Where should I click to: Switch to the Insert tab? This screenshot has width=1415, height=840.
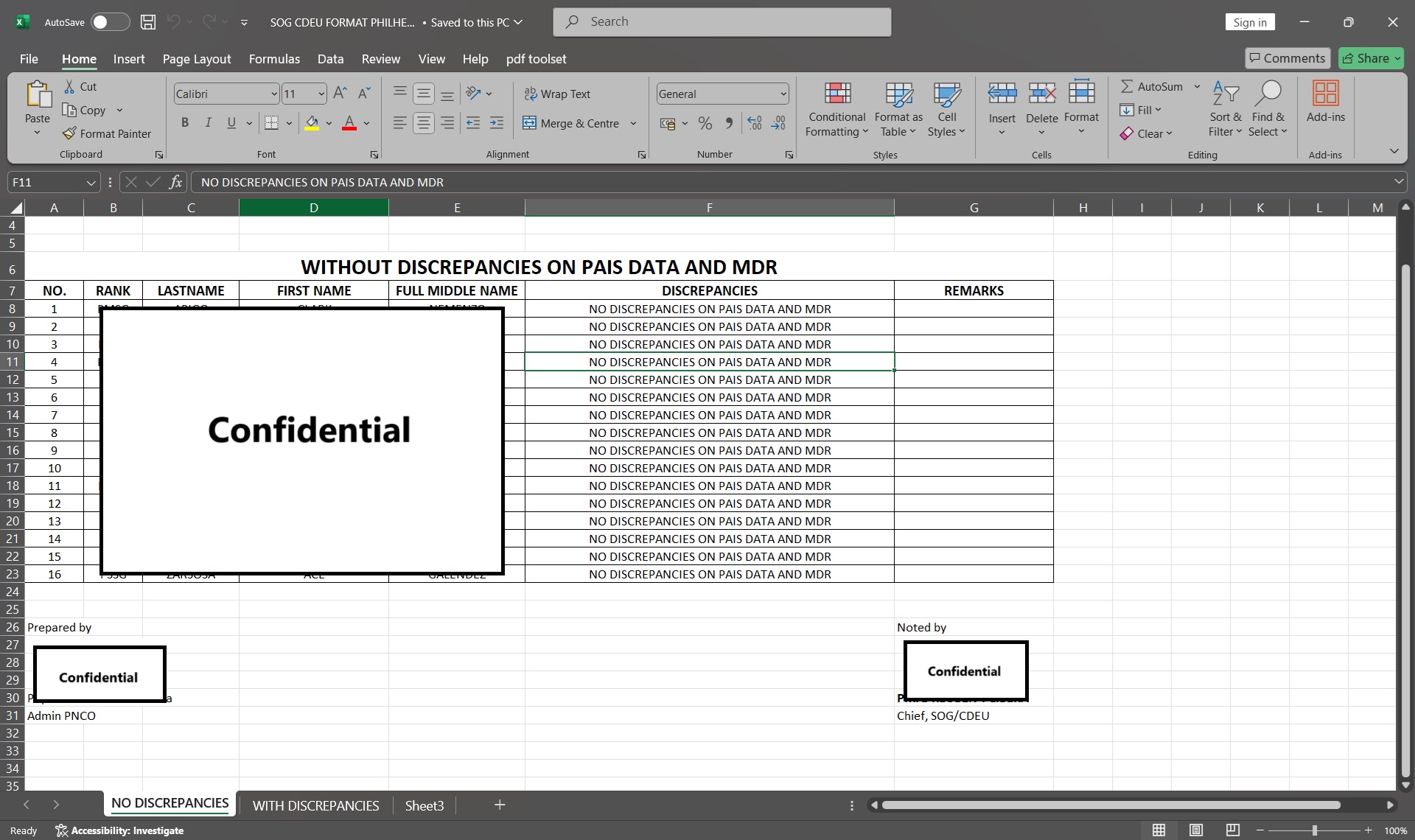coord(129,59)
